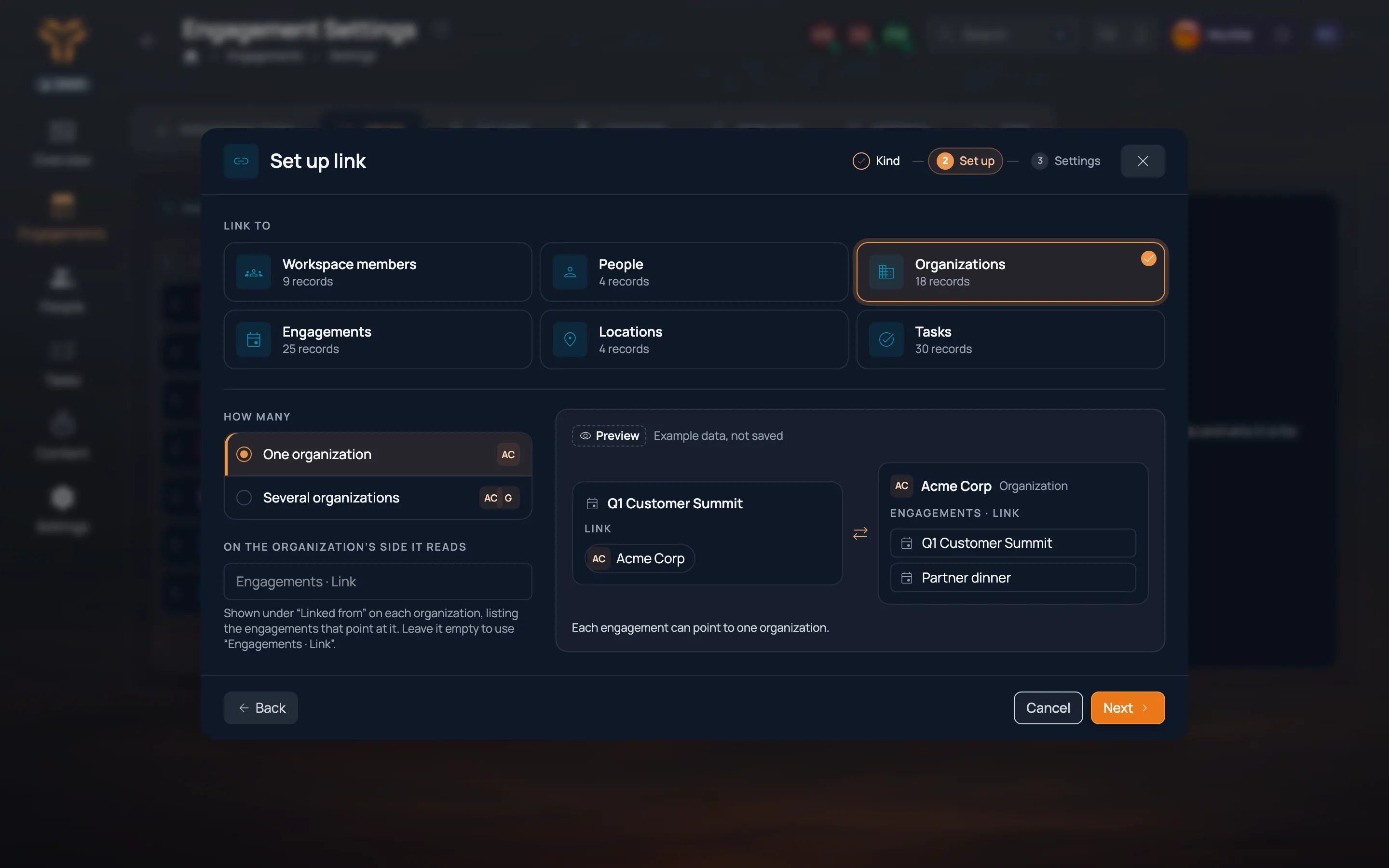Click the checkmark badge on Organizations card
This screenshot has width=1389, height=868.
(x=1148, y=258)
